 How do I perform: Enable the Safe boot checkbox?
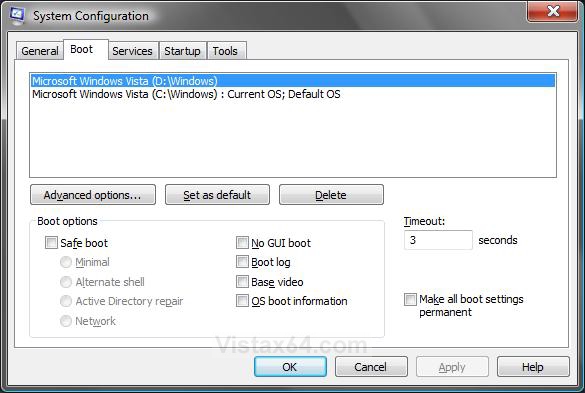pos(51,243)
